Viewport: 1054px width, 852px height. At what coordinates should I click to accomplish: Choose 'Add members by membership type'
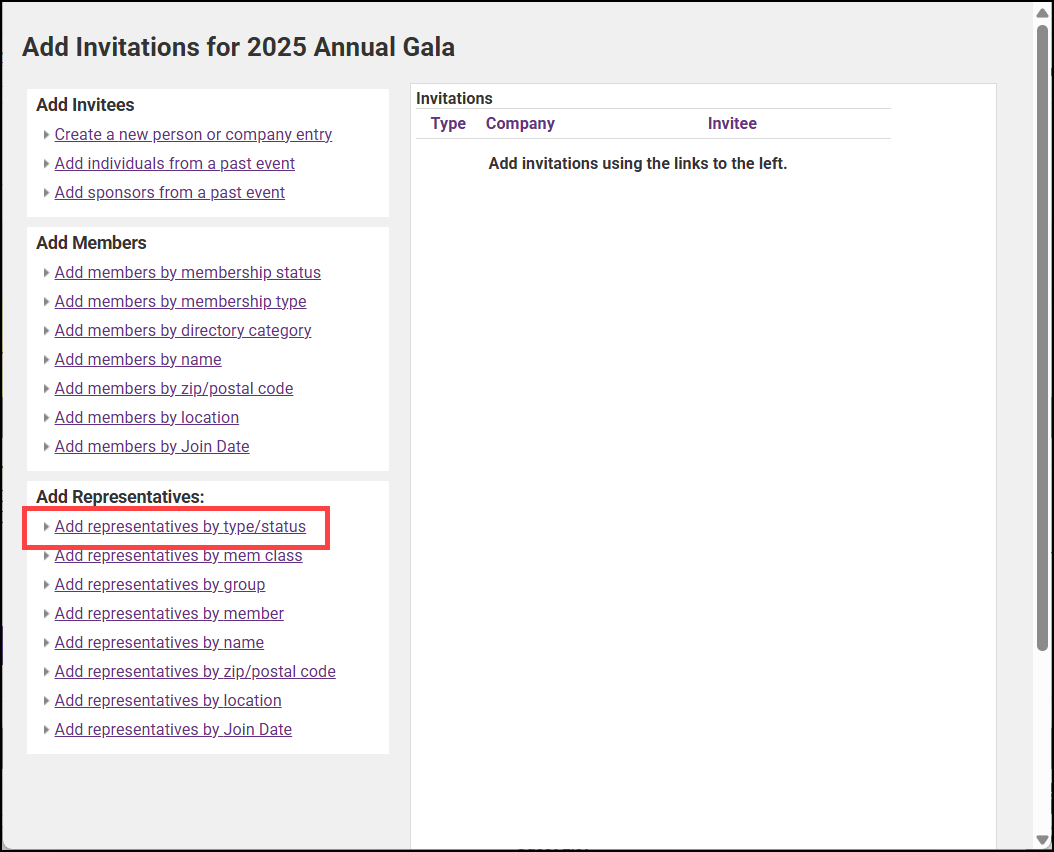181,301
